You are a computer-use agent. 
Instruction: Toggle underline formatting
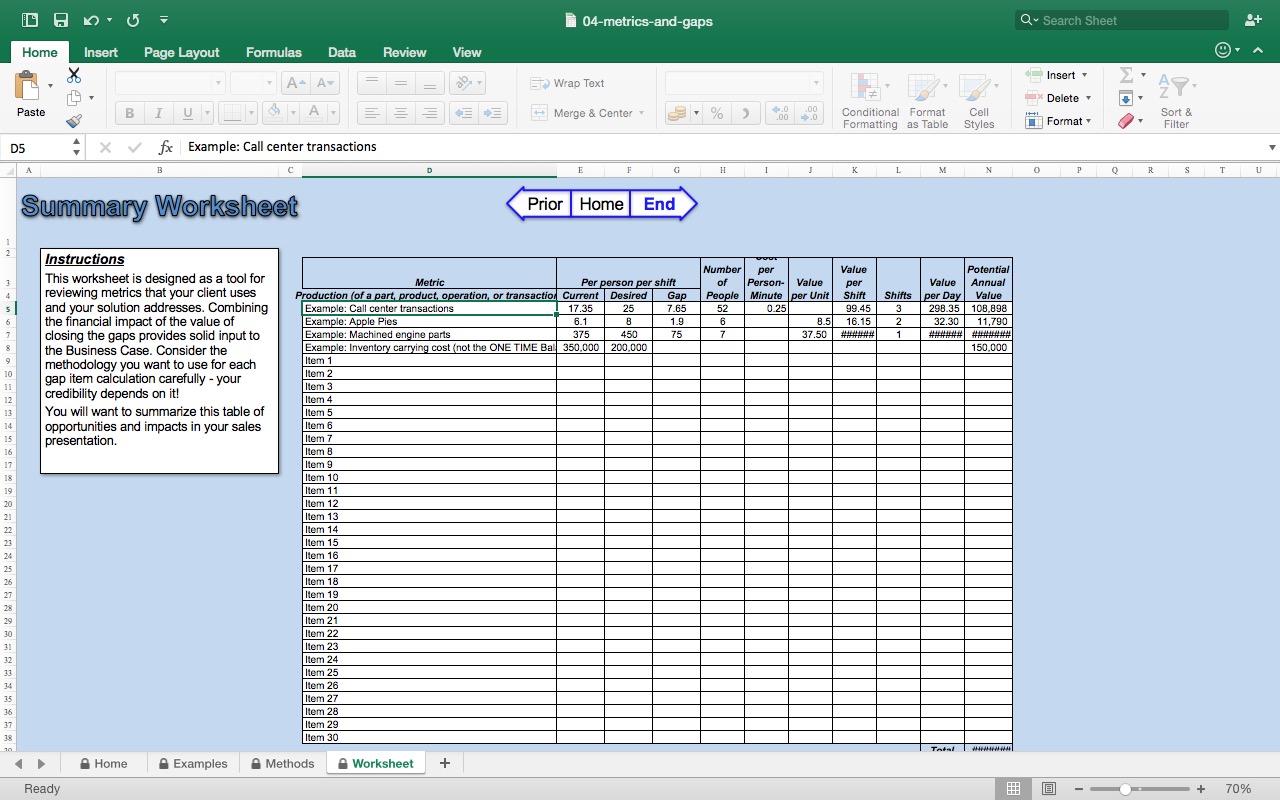(186, 112)
